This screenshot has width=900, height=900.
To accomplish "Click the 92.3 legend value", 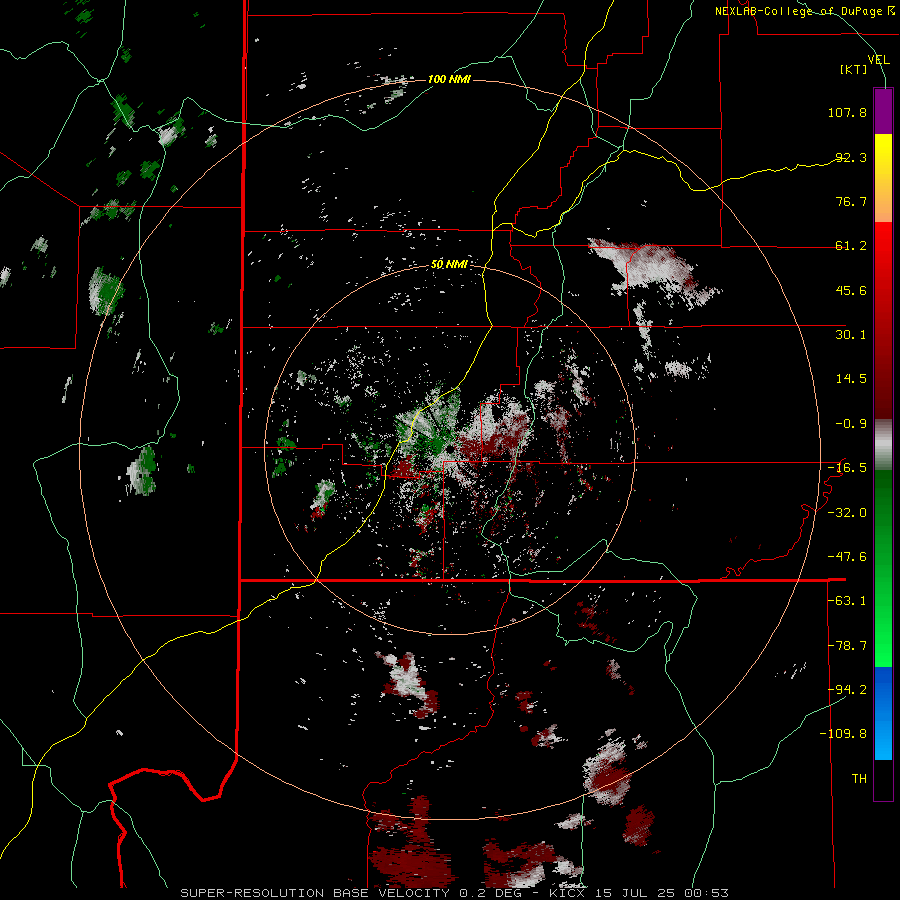I will 851,157.
